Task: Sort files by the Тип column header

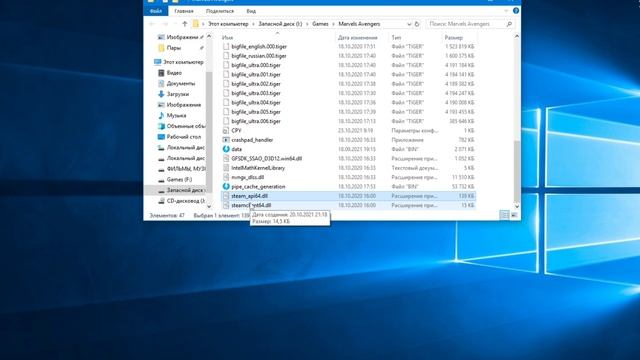Action: tap(396, 37)
